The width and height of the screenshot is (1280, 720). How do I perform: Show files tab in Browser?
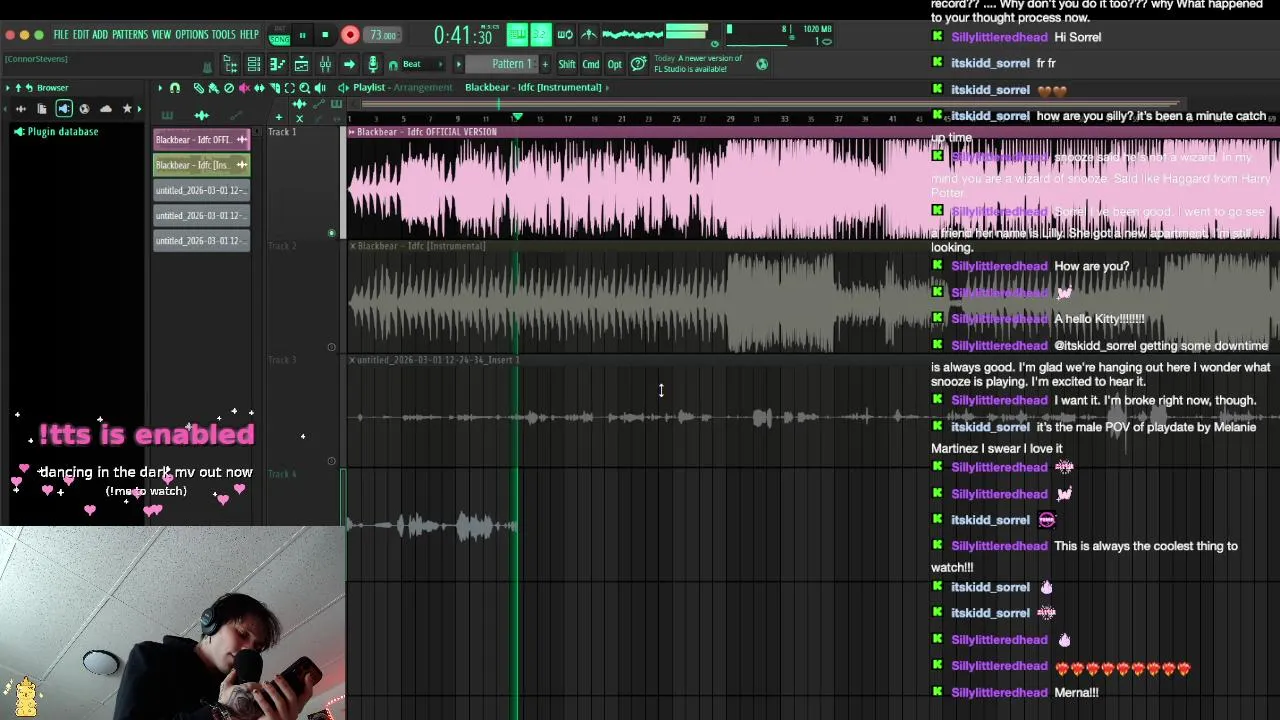coord(42,109)
